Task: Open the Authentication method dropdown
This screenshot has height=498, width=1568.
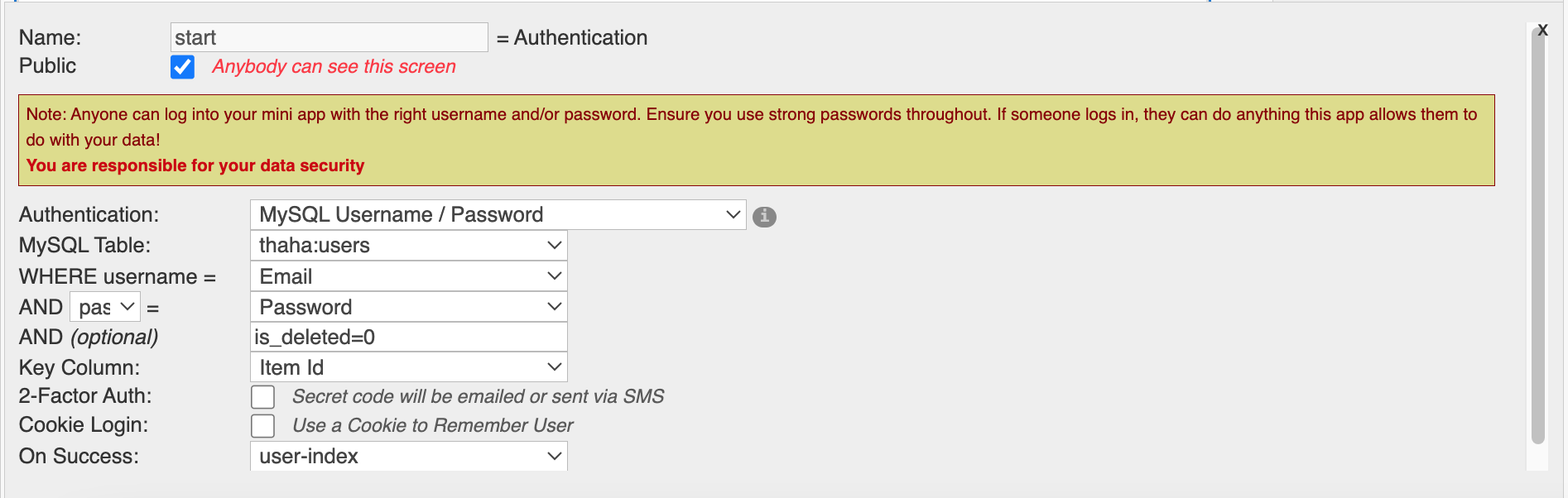Action: click(498, 215)
